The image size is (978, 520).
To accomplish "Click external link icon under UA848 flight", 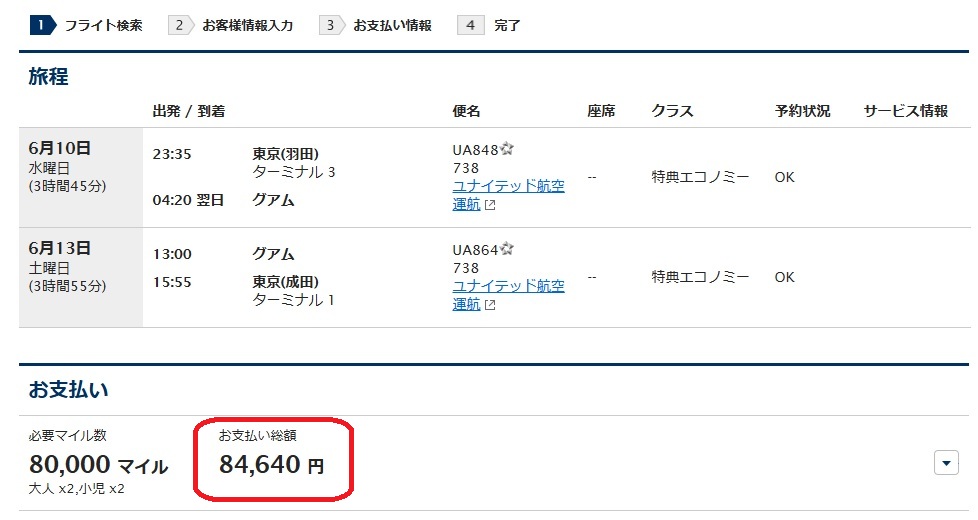I will [x=489, y=205].
